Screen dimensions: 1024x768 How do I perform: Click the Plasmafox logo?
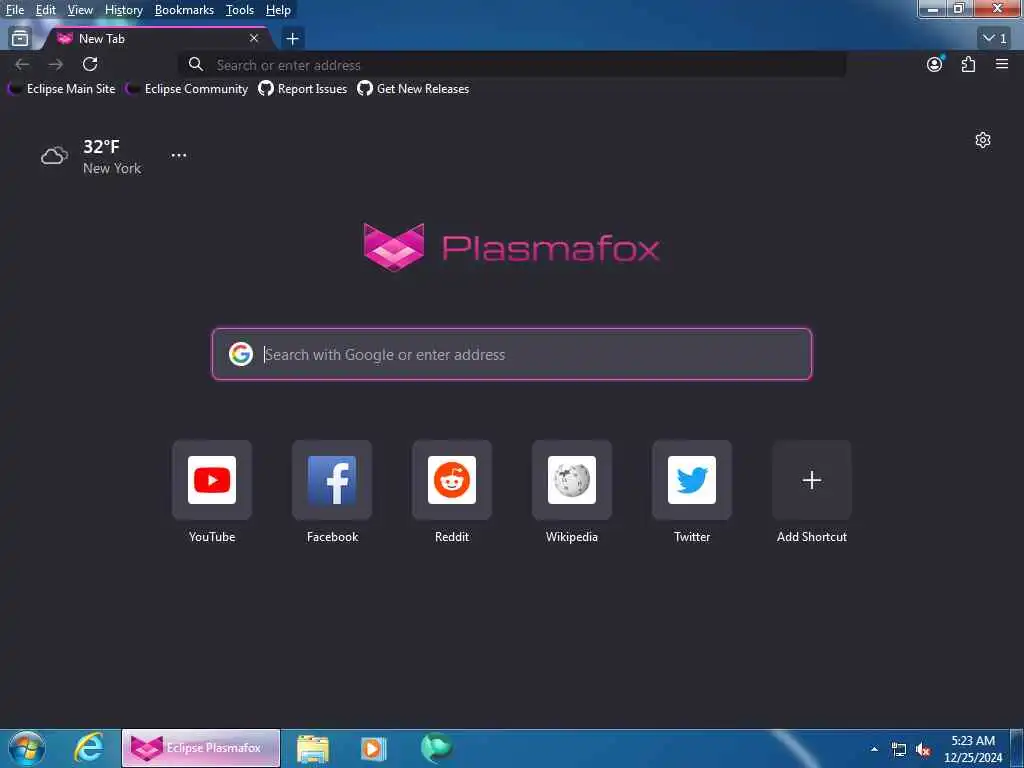pos(511,248)
